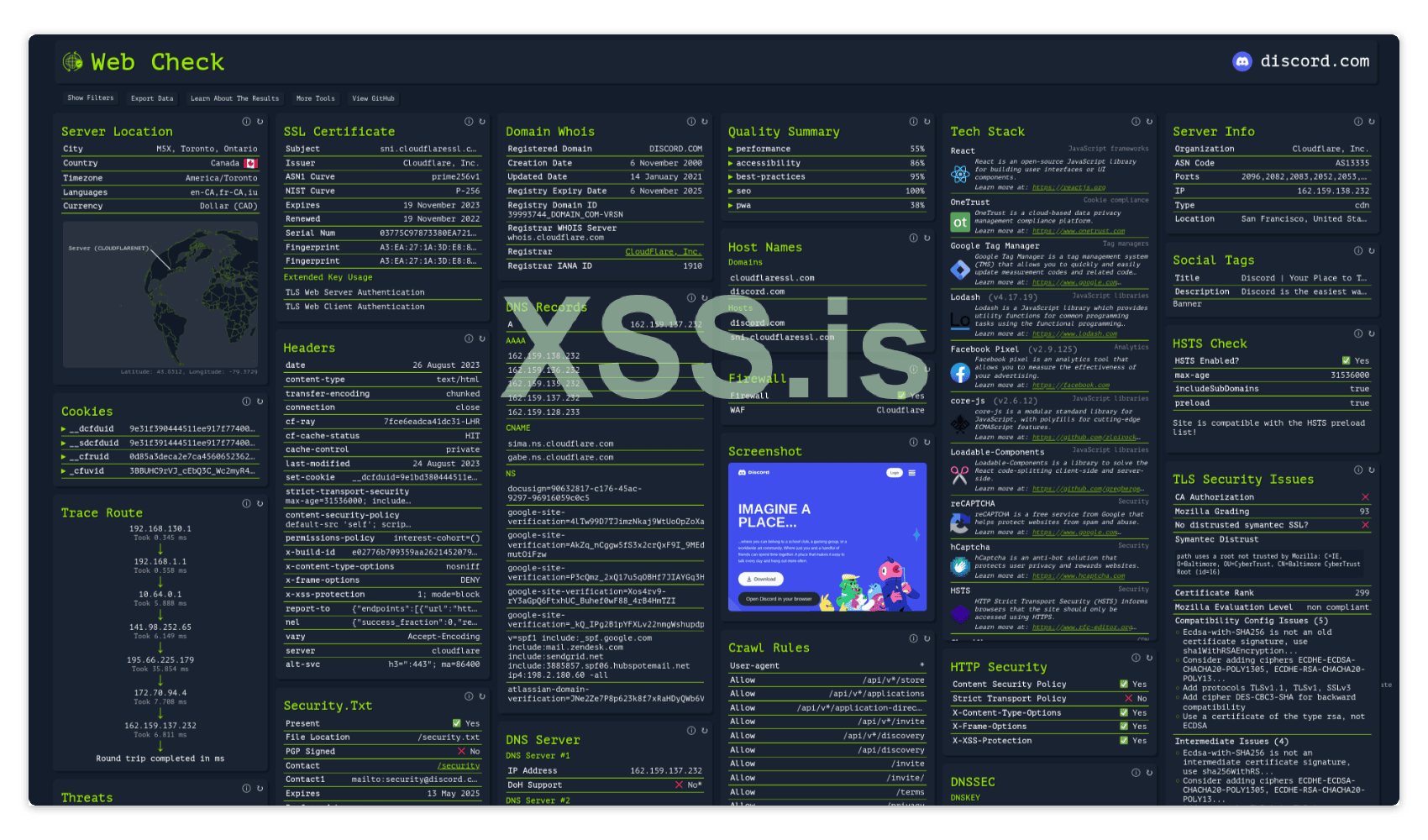
Task: Reload the Domain Whois card
Action: [705, 122]
